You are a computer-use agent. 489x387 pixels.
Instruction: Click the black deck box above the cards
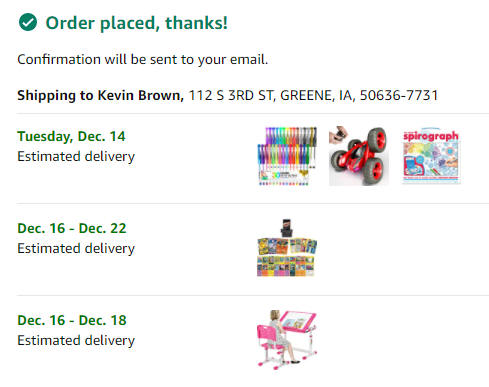coord(286,228)
